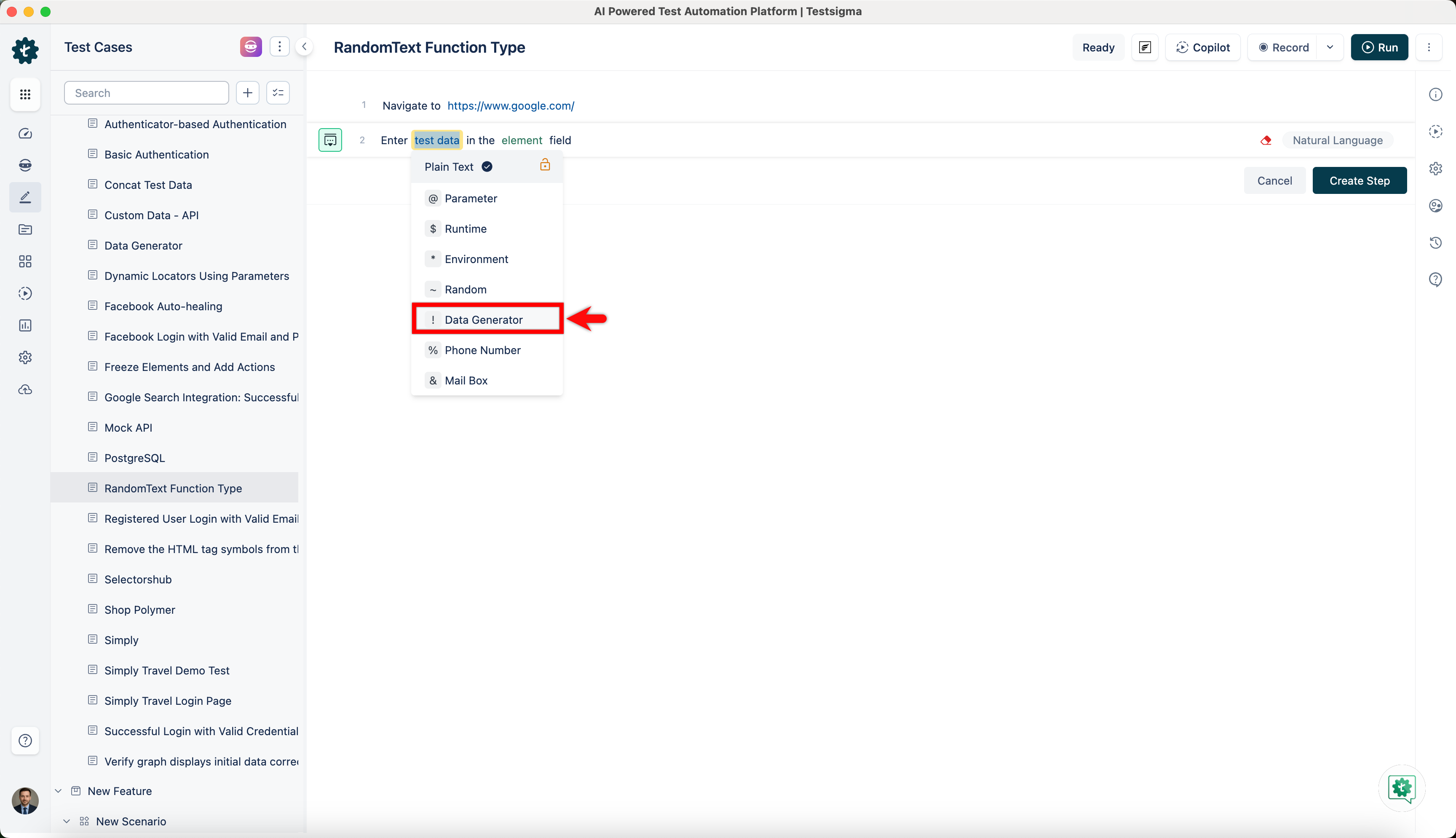Click the Create Step button

[x=1359, y=181]
